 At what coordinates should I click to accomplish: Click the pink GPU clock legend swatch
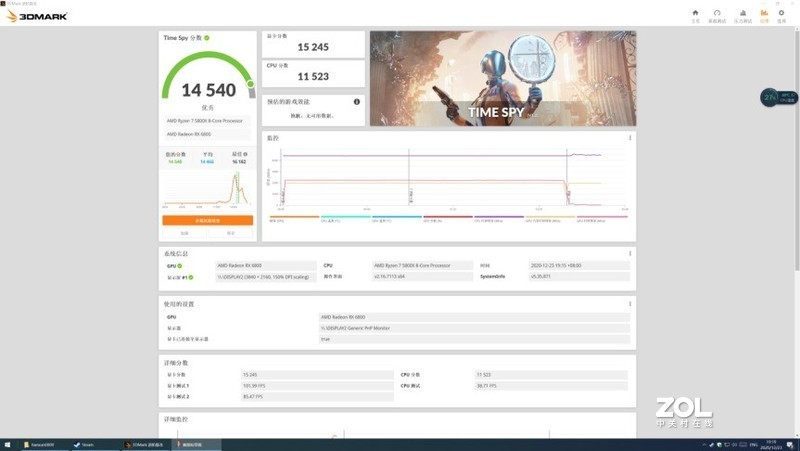(602, 217)
